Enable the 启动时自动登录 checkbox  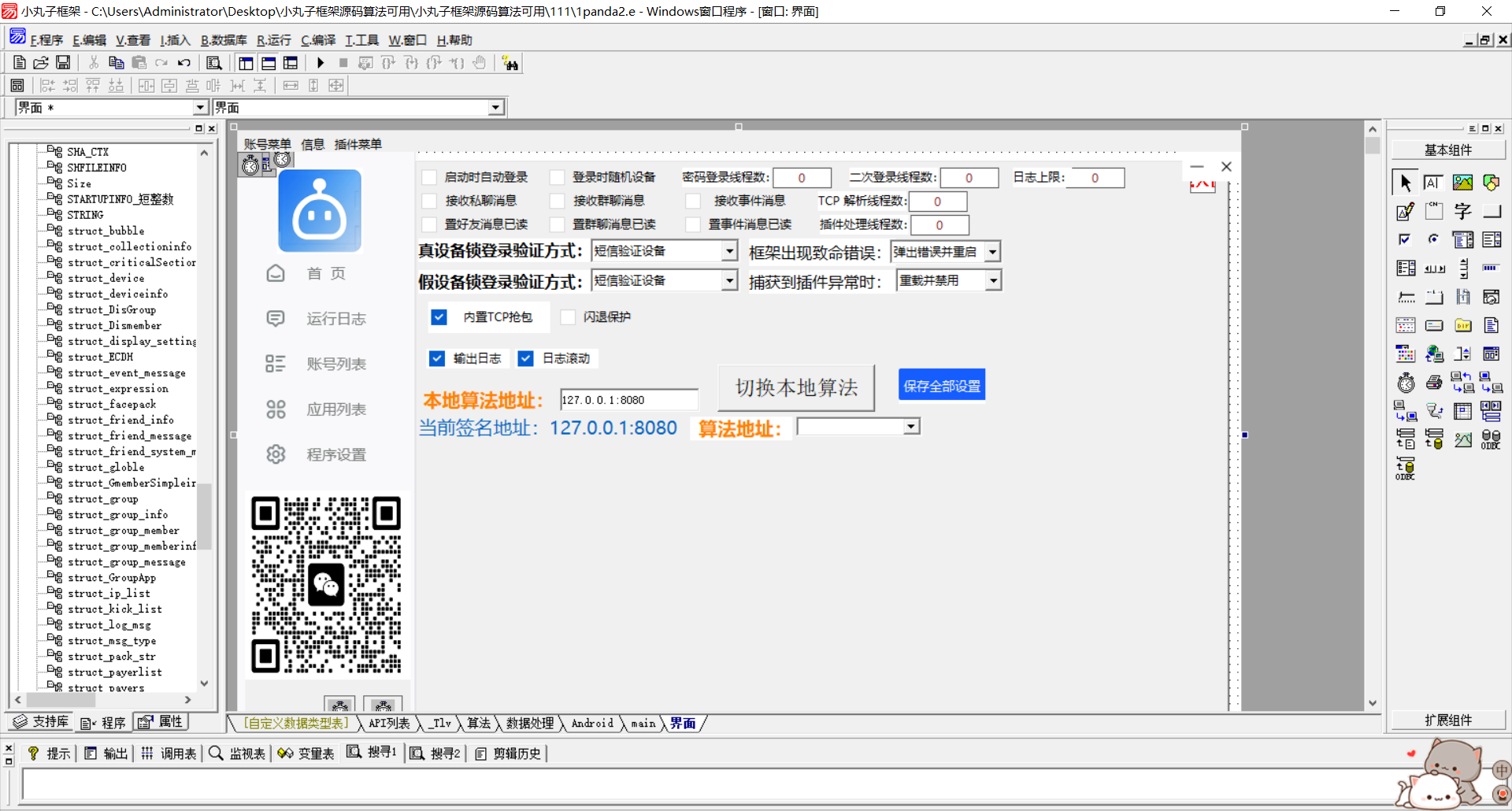click(x=430, y=177)
